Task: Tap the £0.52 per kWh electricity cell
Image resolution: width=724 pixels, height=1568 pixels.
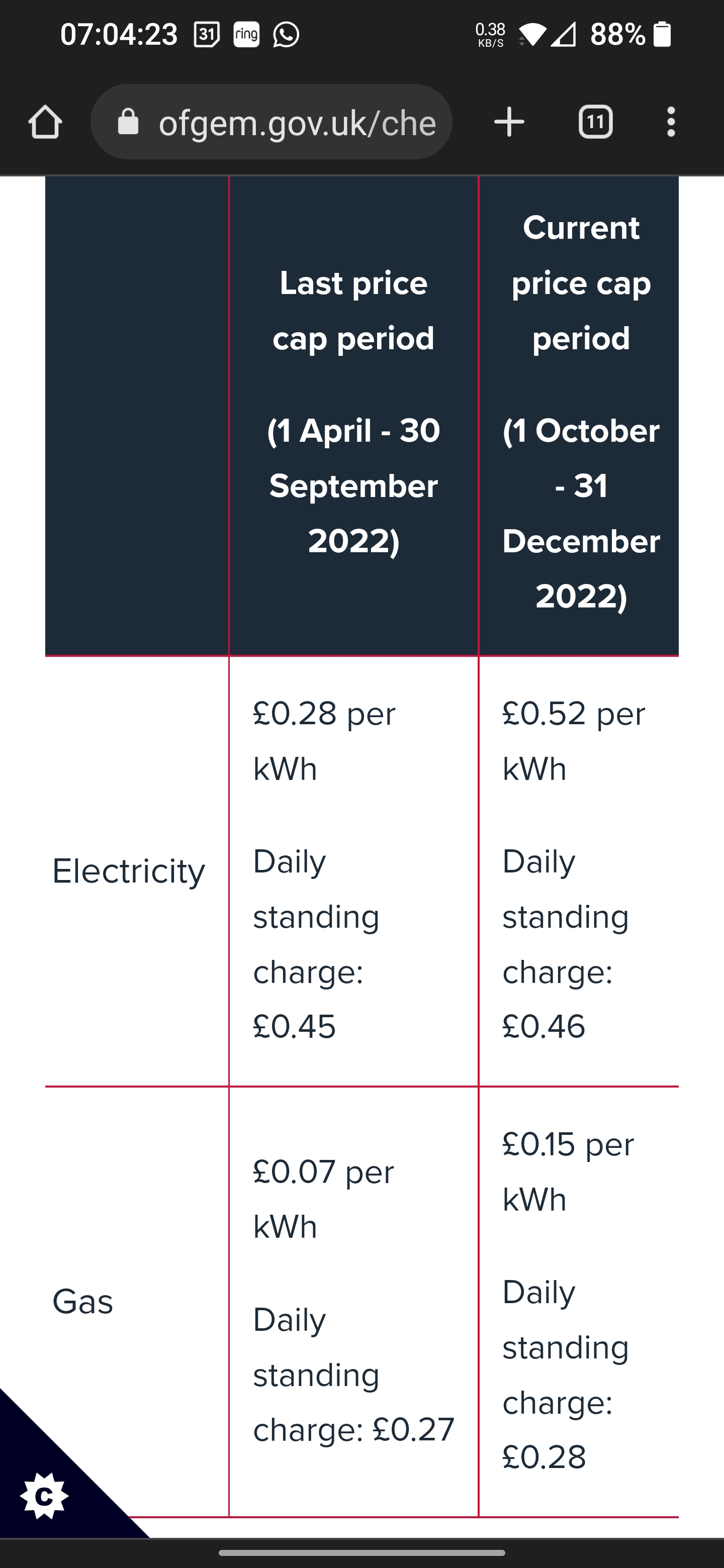Action: (573, 740)
